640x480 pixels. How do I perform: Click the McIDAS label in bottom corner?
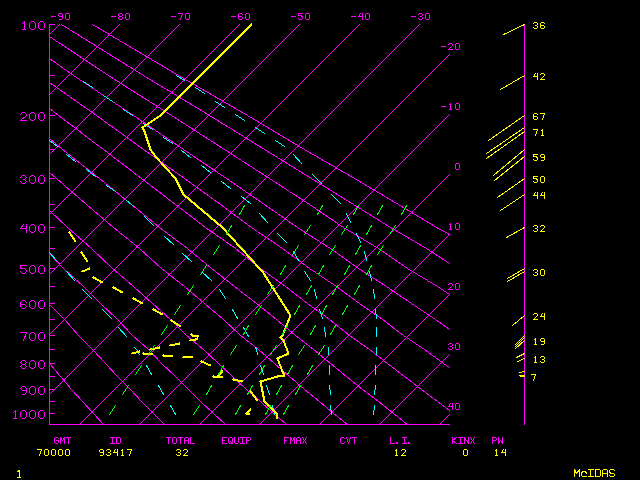point(593,472)
